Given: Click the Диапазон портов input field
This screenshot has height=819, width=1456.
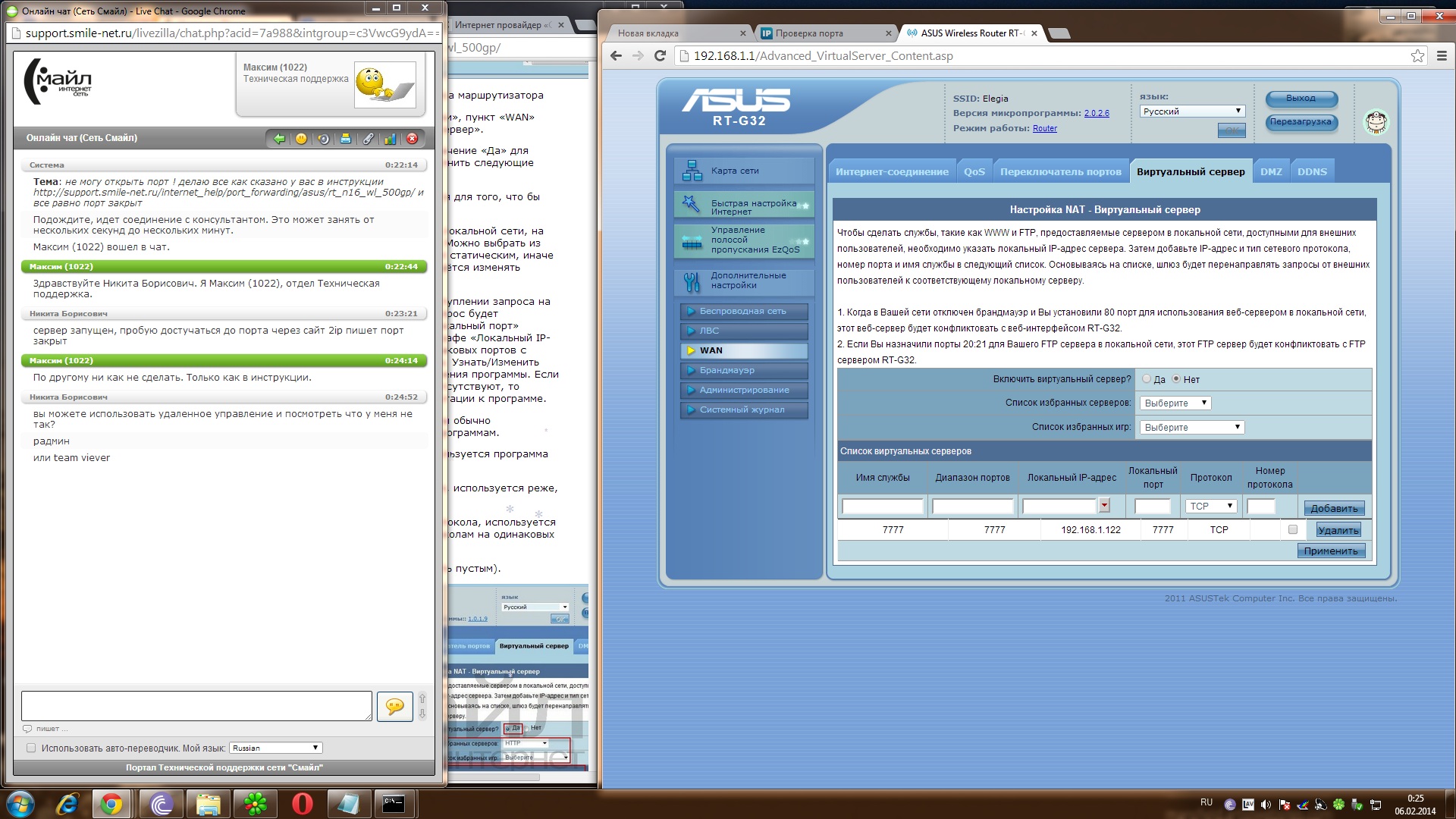Looking at the screenshot, I should click(x=973, y=507).
